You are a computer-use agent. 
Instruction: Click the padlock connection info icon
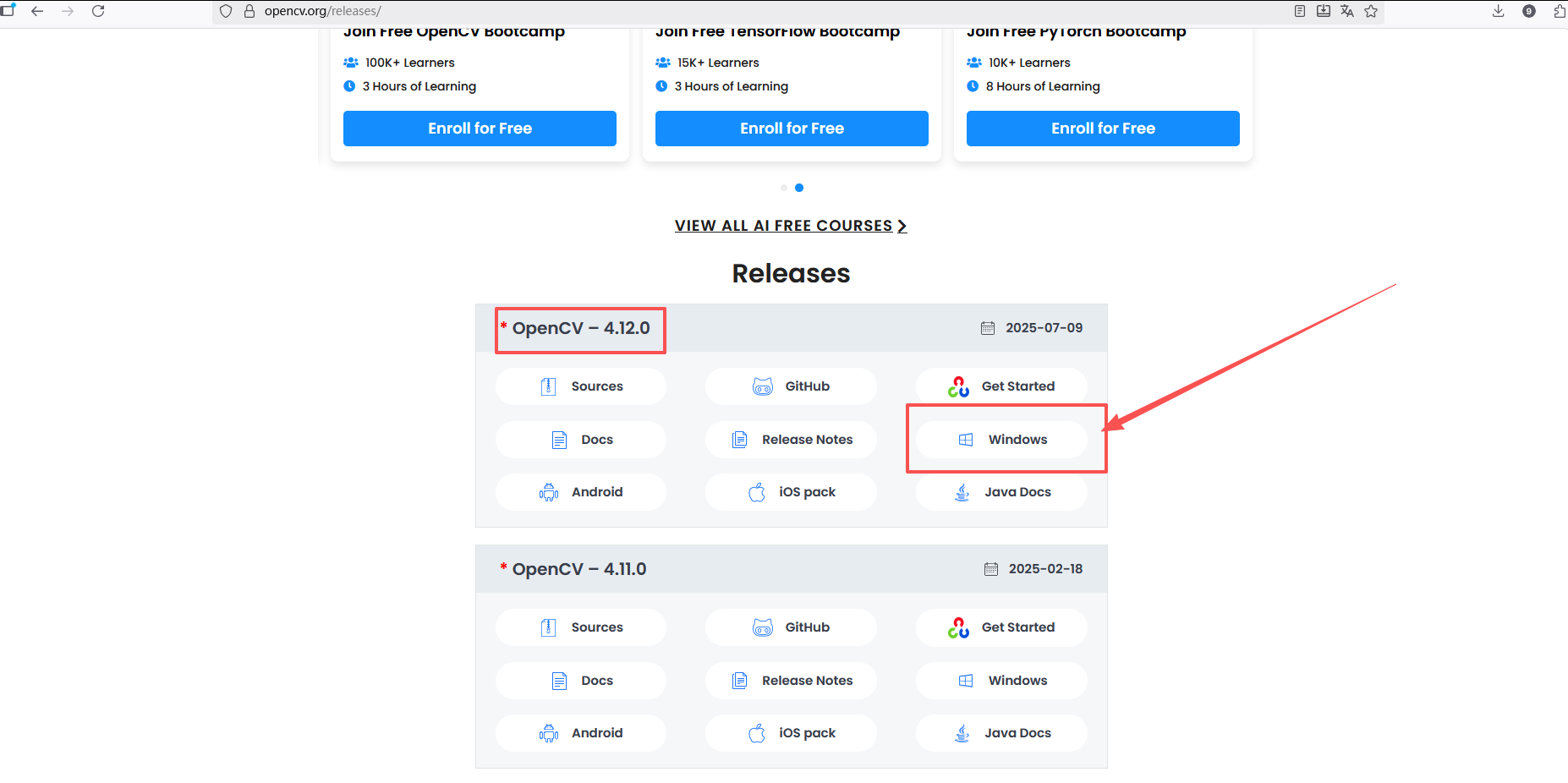coord(249,11)
